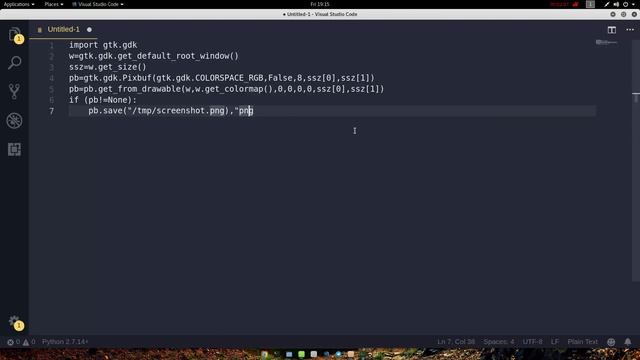The width and height of the screenshot is (640, 360).
Task: Change the UTF-8 file encoding
Action: click(x=532, y=342)
